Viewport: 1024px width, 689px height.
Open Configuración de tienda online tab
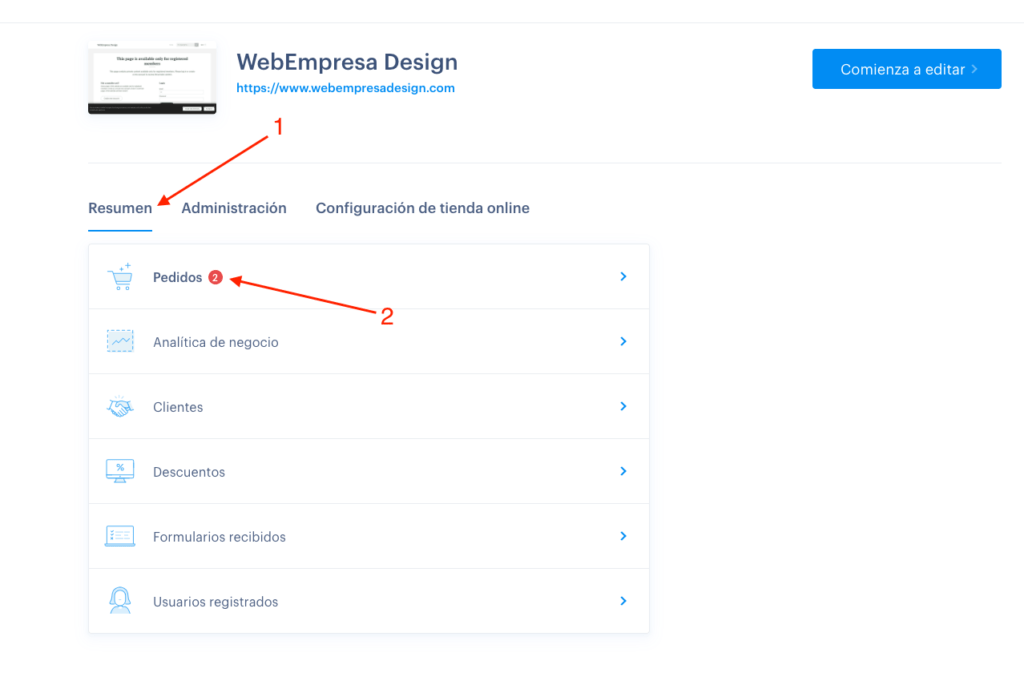pos(423,208)
